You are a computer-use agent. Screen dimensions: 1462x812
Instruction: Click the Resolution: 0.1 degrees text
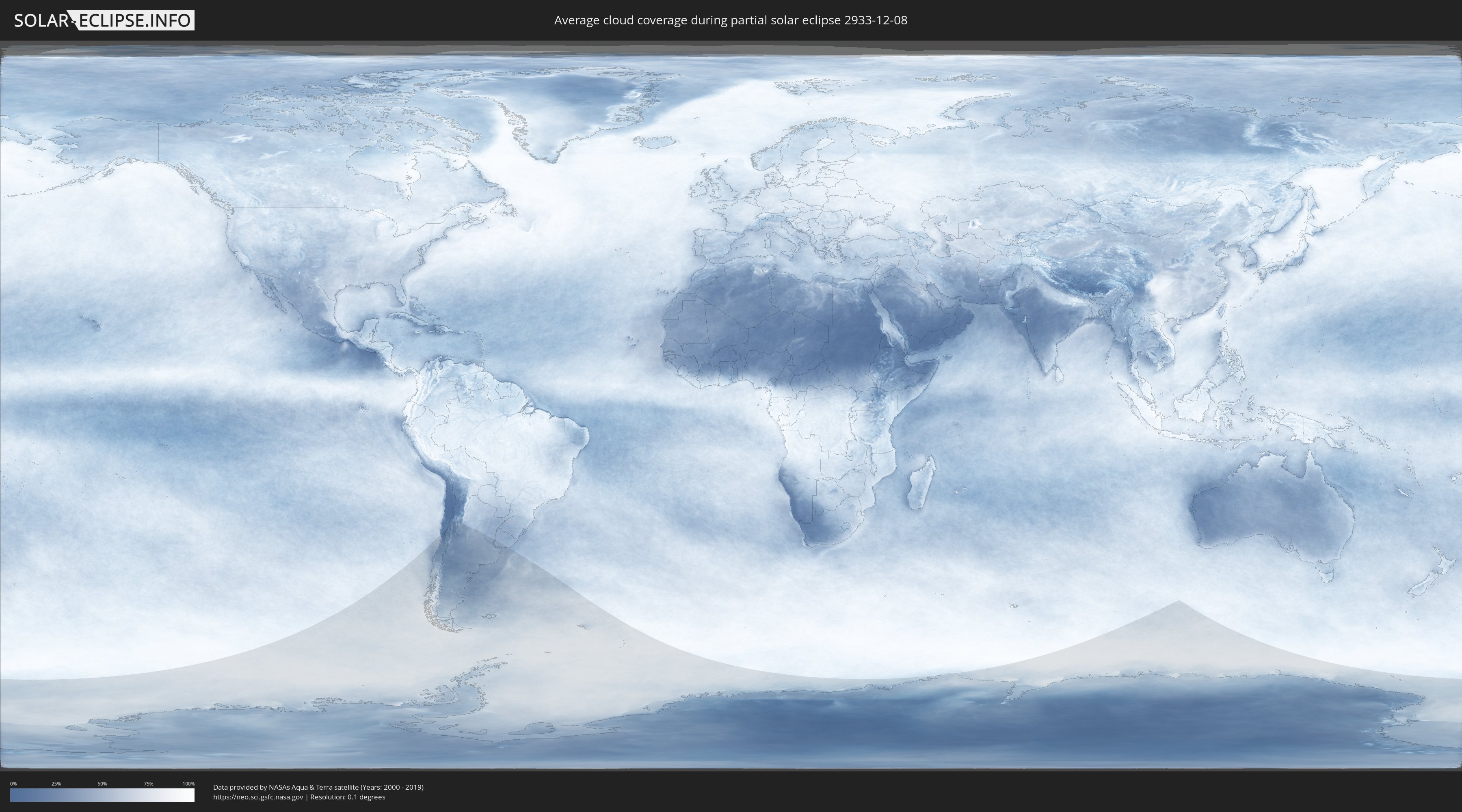tap(347, 797)
